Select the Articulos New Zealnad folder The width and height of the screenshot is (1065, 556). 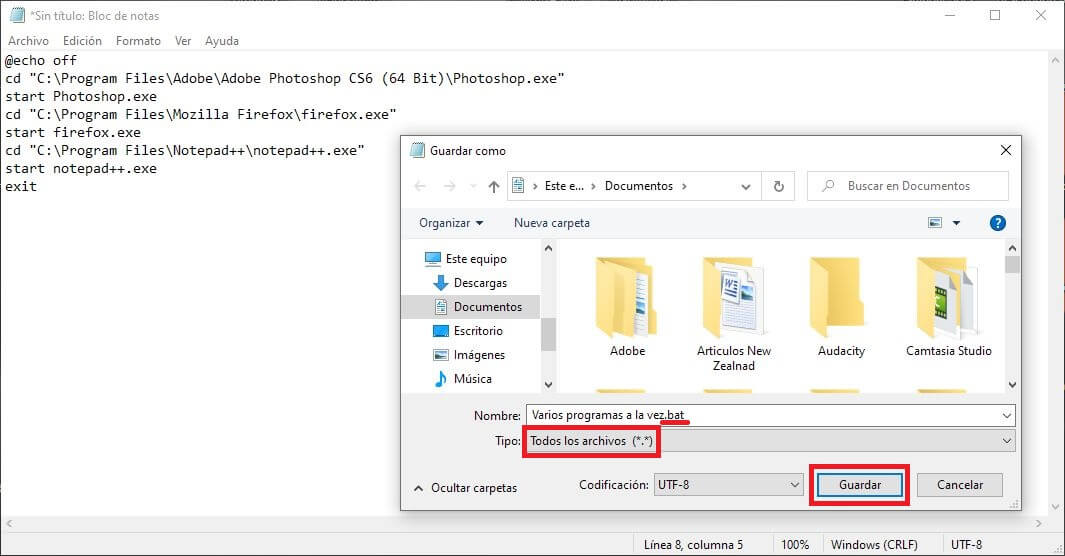[x=734, y=315]
